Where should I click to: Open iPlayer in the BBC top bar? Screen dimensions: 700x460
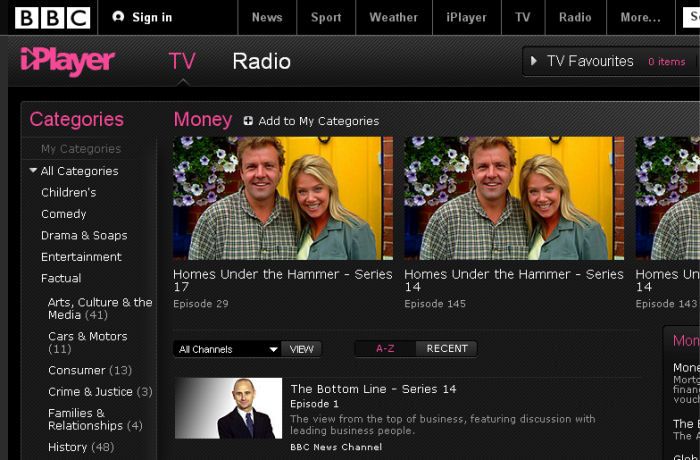pos(467,17)
